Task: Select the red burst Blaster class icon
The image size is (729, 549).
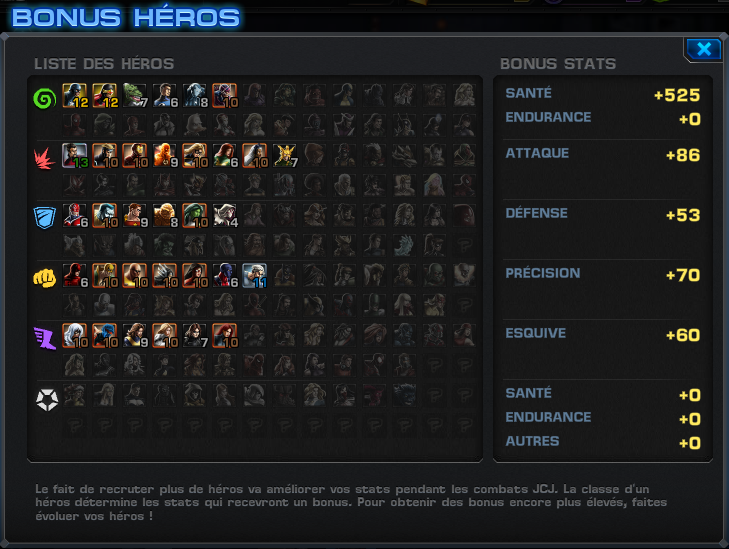Action: pos(45,159)
